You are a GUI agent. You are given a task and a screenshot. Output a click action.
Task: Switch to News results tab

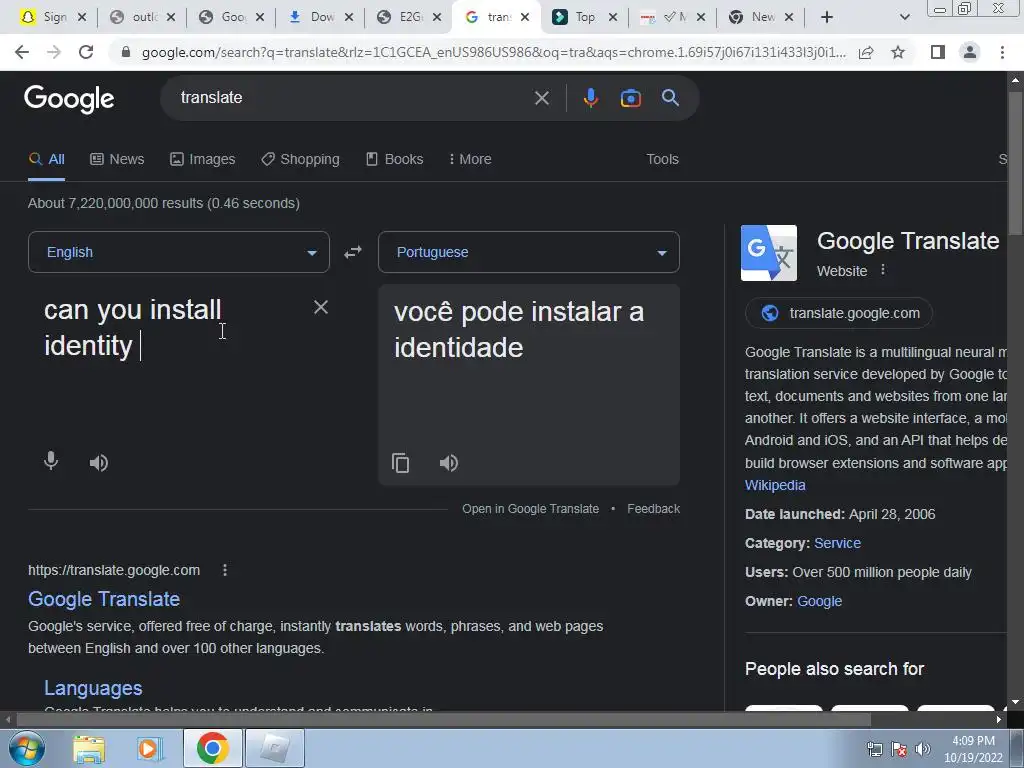[x=117, y=159]
